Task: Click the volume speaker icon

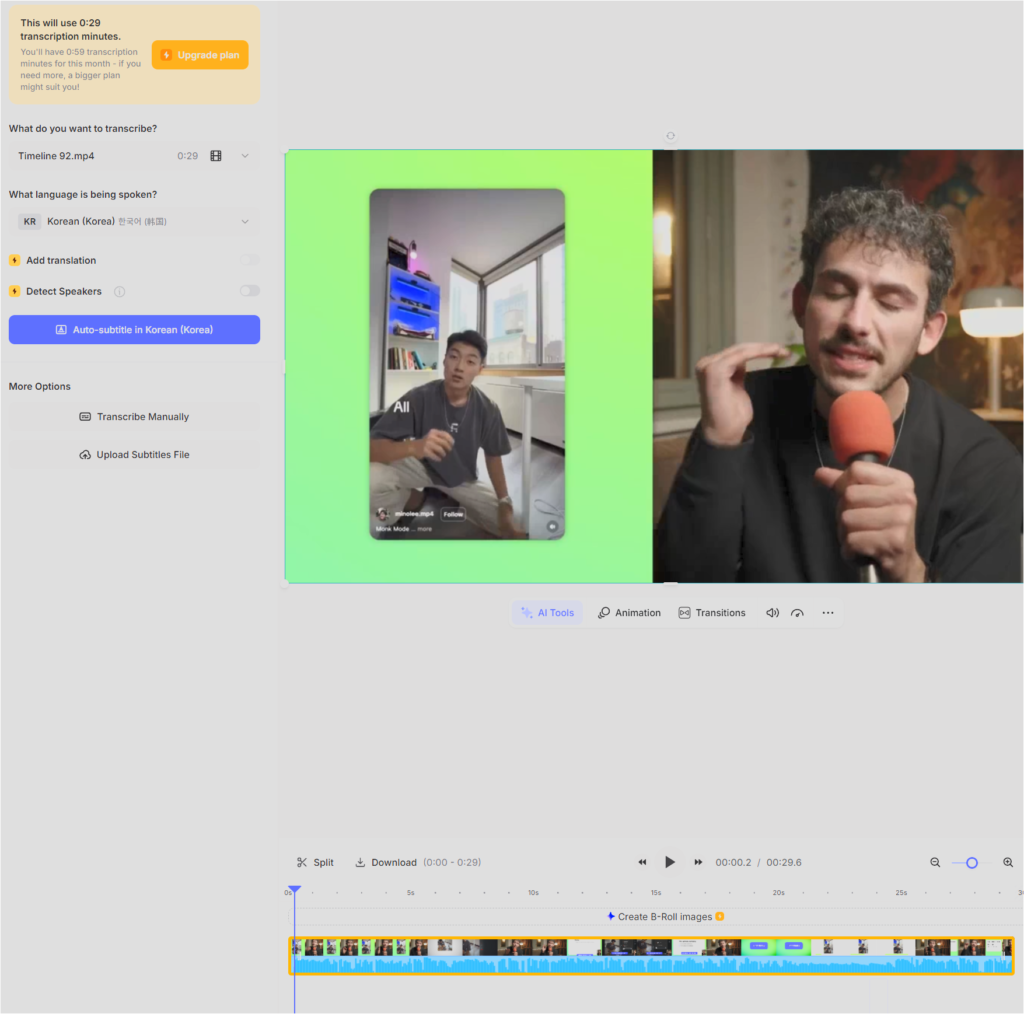Action: [772, 613]
